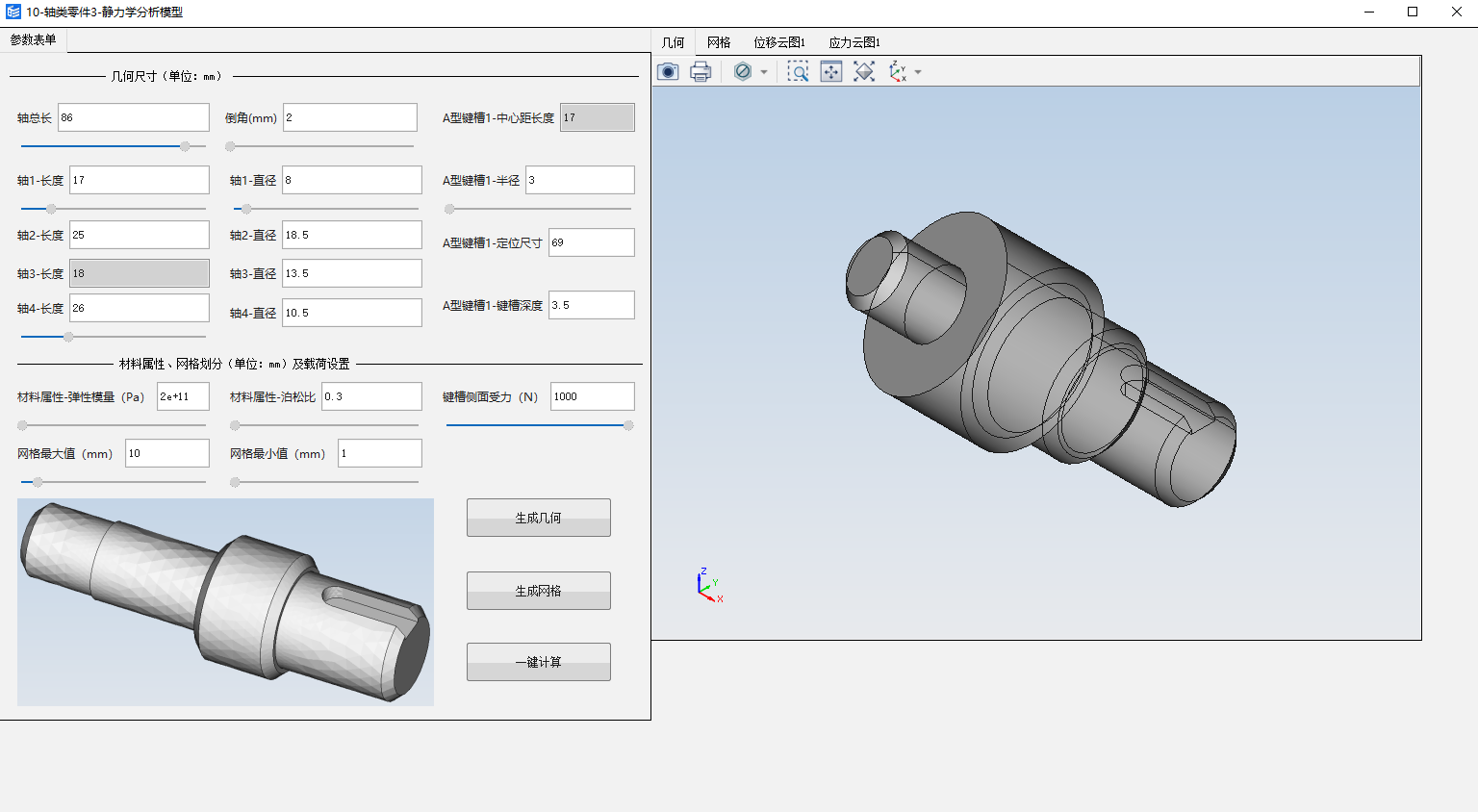Screen dimensions: 1478x812
Task: Click the 倒角 slider handle
Action: [x=230, y=146]
